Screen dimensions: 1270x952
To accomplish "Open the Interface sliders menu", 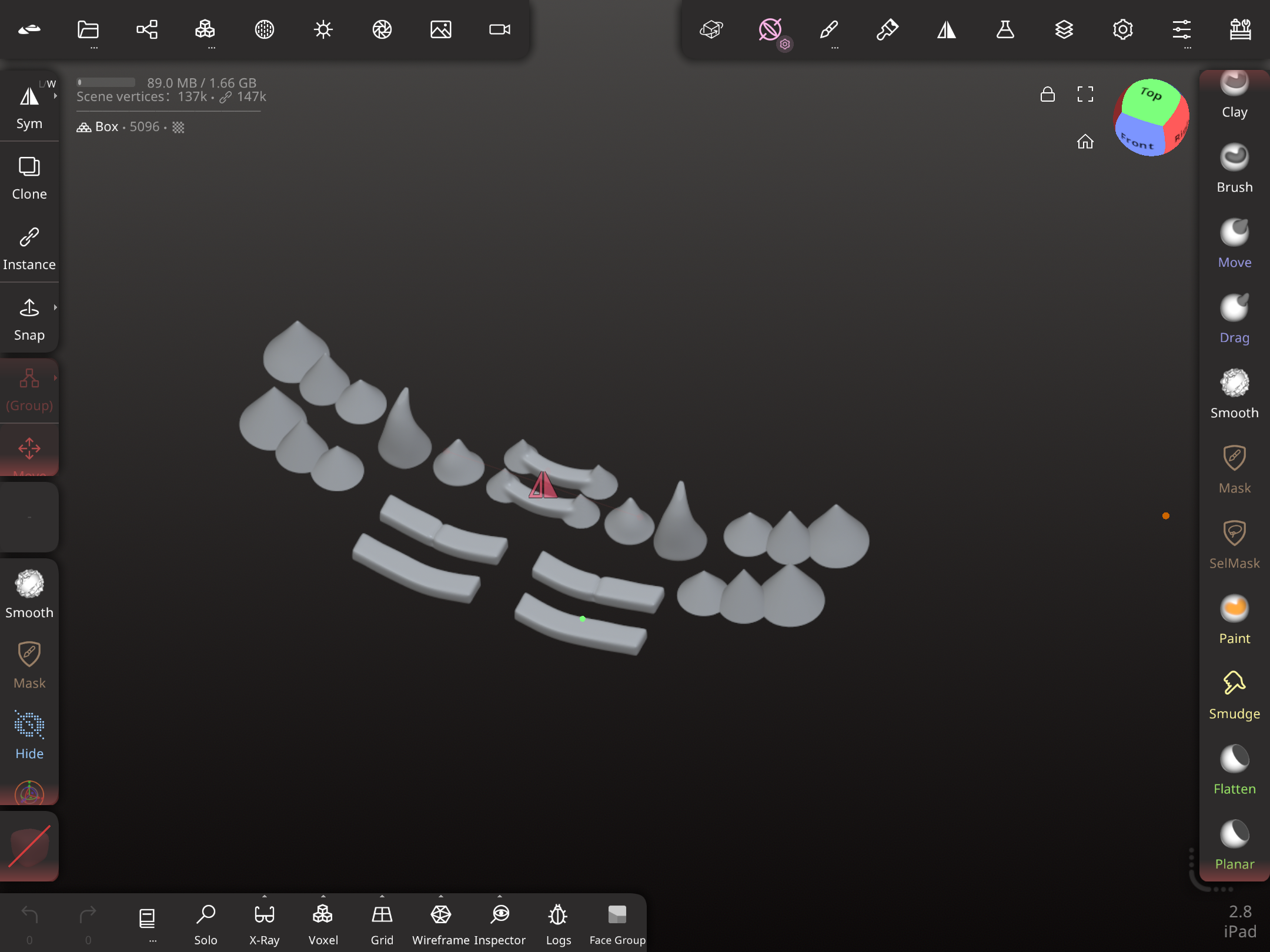I will (x=1182, y=29).
